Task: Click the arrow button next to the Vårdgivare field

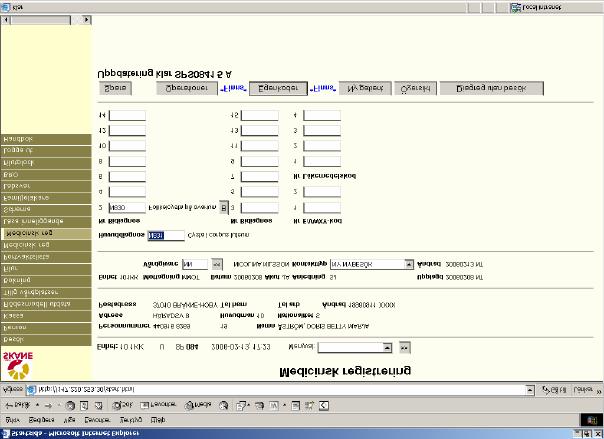Action: 217,265
